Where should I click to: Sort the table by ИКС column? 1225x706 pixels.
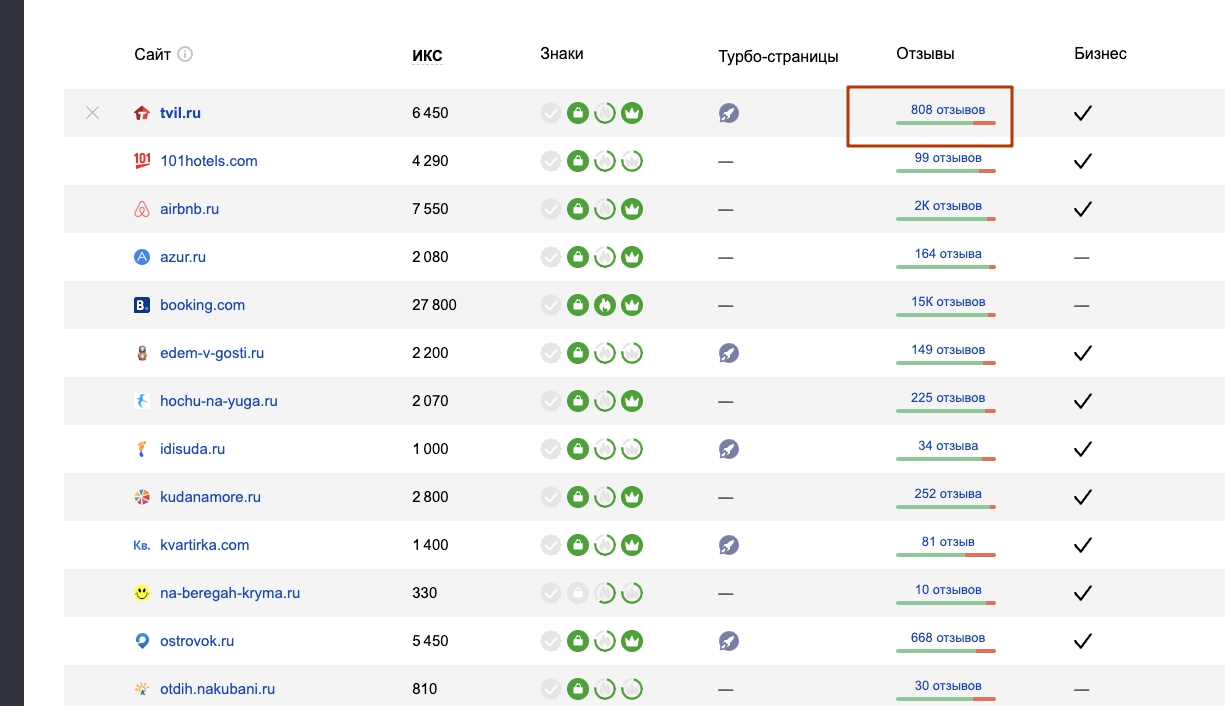pyautogui.click(x=427, y=55)
